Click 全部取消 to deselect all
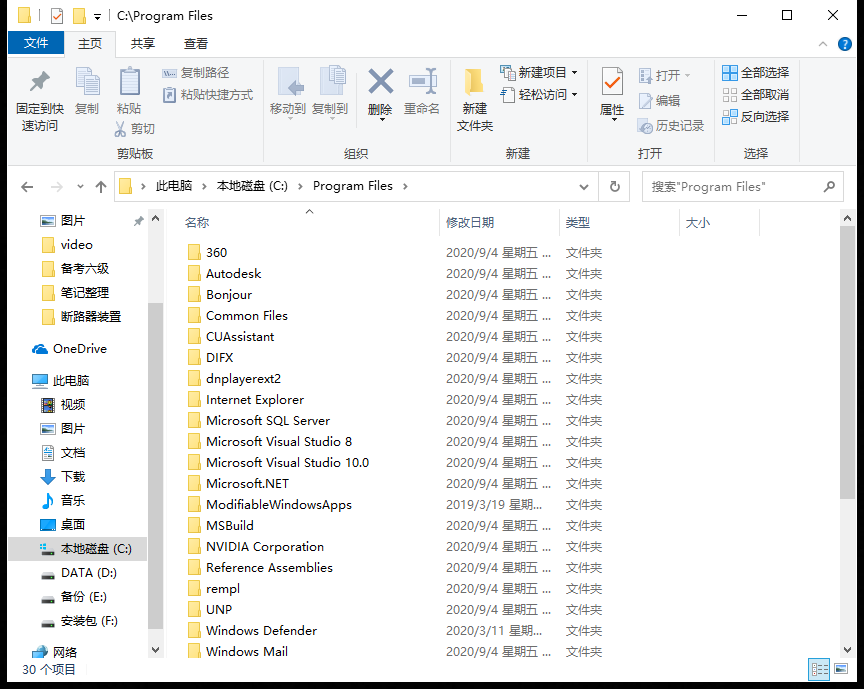 pos(755,95)
